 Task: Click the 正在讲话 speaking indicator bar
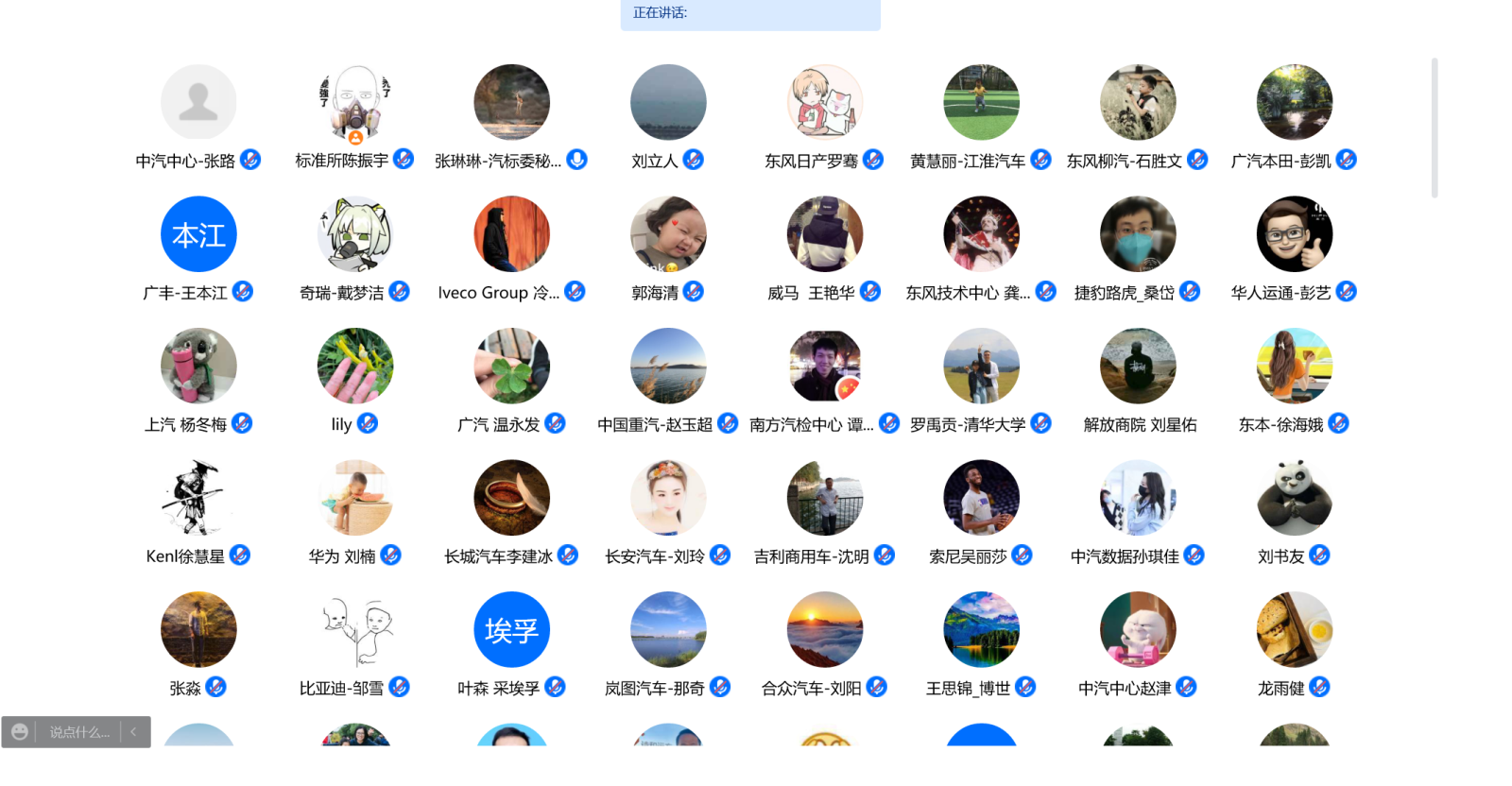pos(750,14)
